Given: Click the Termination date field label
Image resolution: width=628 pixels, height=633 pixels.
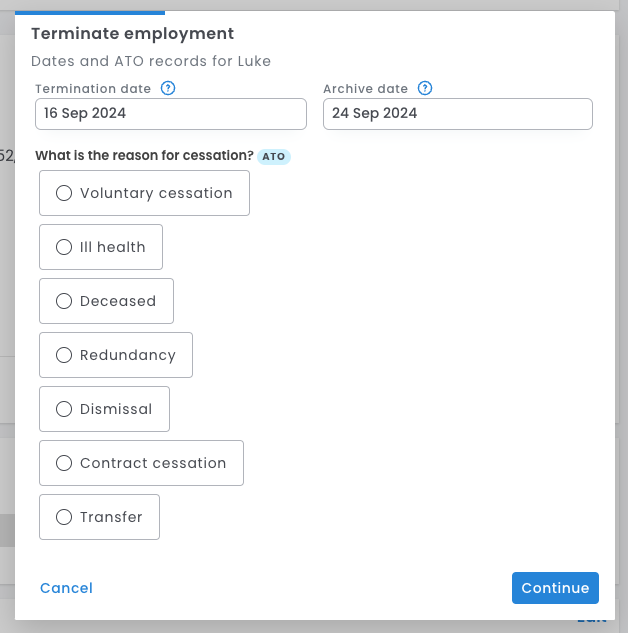Looking at the screenshot, I should click(x=93, y=89).
